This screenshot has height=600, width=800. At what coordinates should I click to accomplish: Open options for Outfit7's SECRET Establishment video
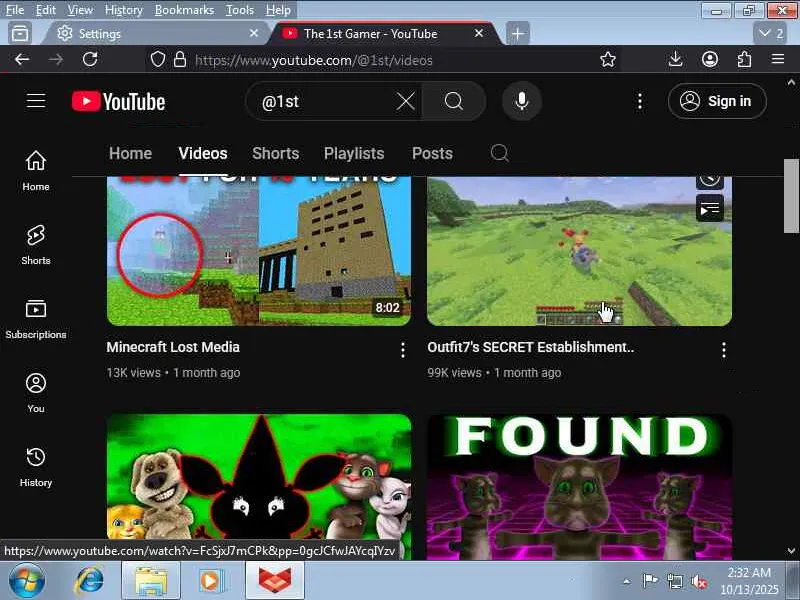pyautogui.click(x=723, y=350)
